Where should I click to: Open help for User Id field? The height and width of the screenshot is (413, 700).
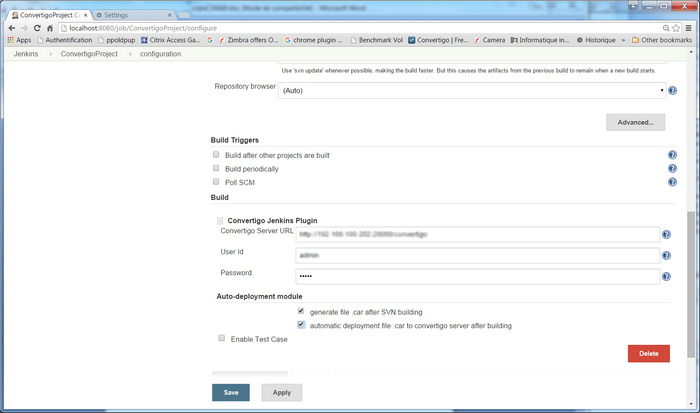pos(666,255)
